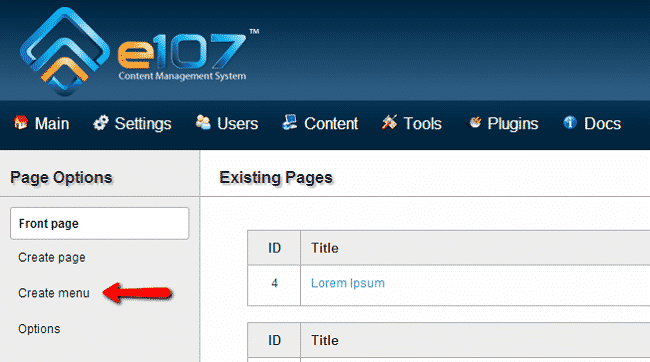Open the Users menu
Screen dimensions: 650x362
click(x=238, y=124)
